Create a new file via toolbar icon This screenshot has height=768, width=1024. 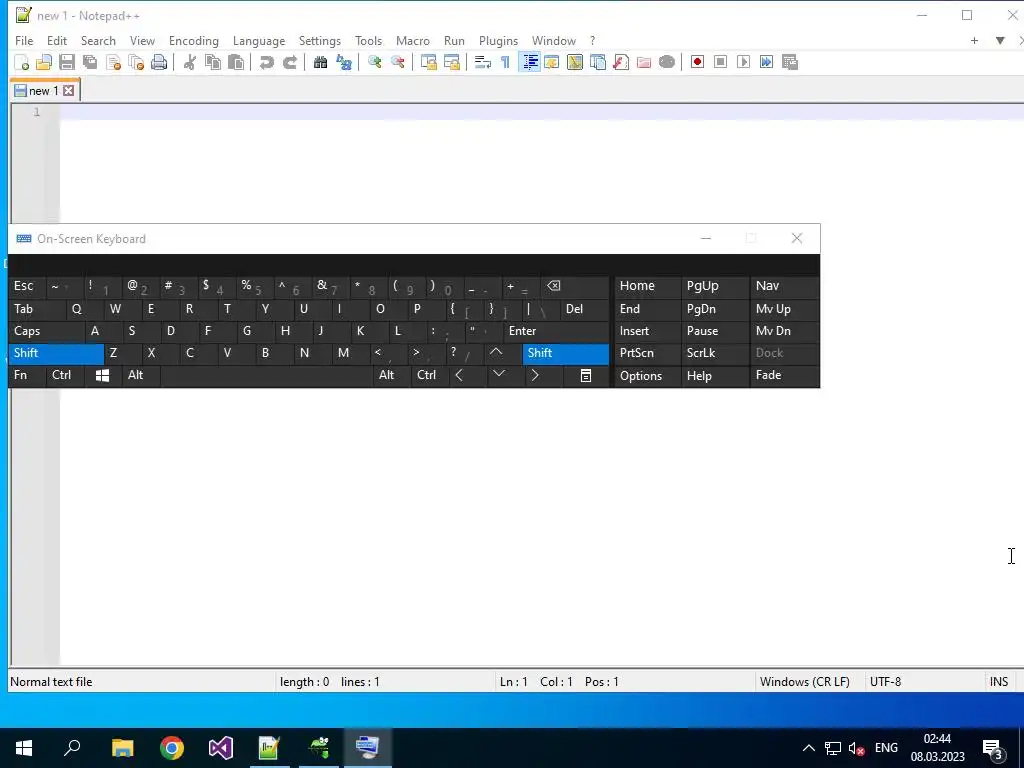(22, 62)
